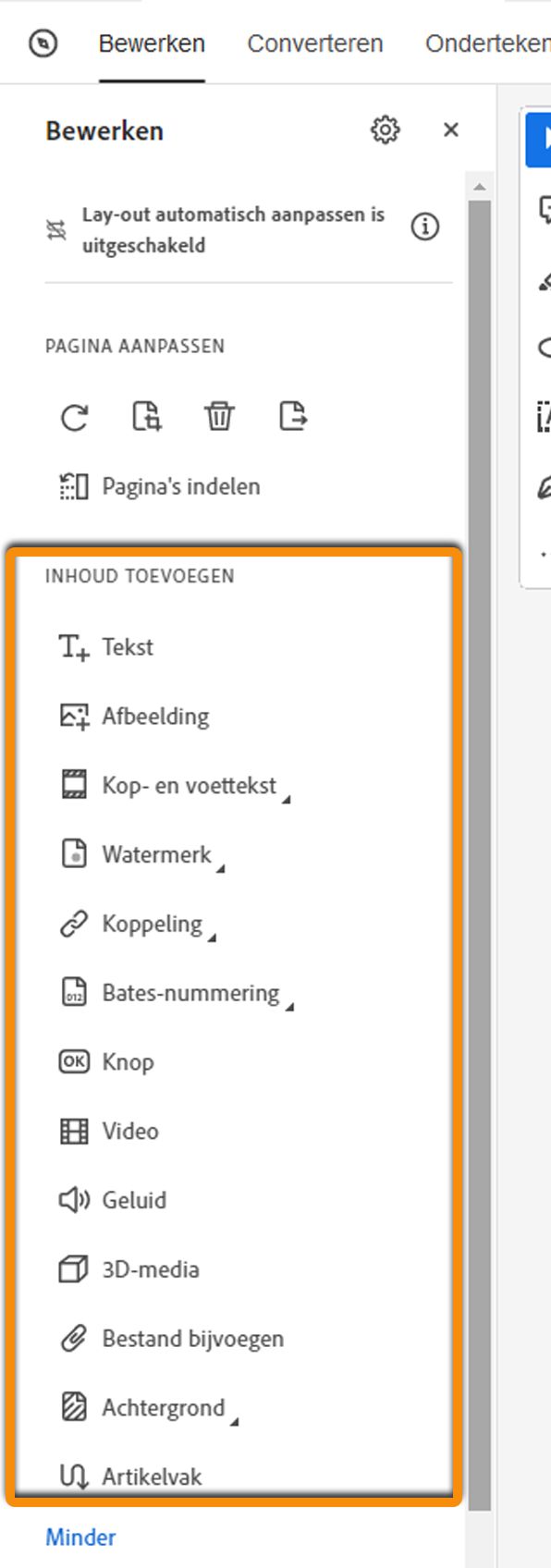
Task: Open Pagina's indelen
Action: [182, 486]
